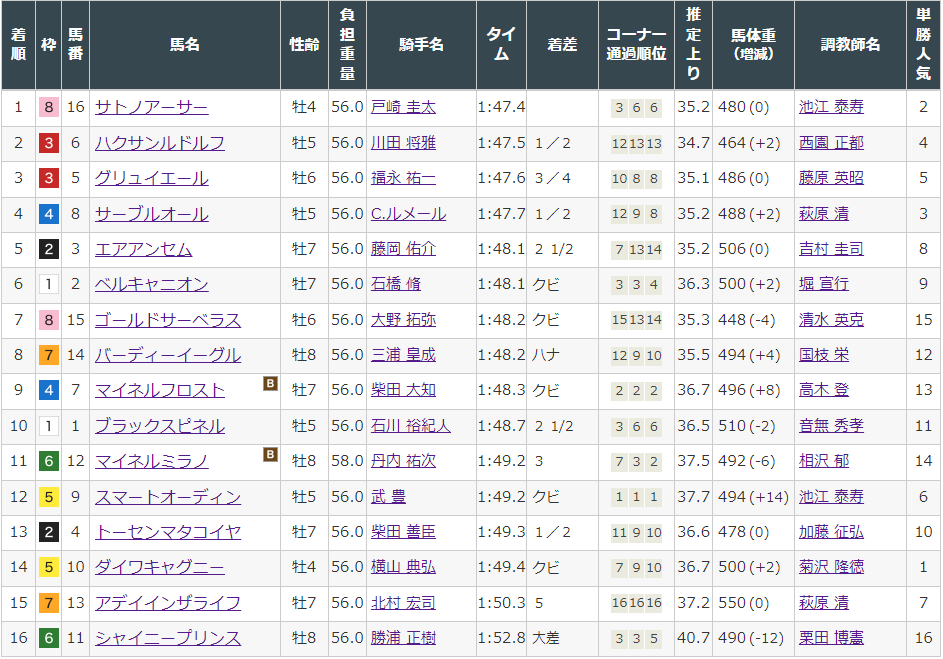Screen dimensions: 943x659
Task: Open jockey link 横山 典弘
Action: (x=403, y=567)
